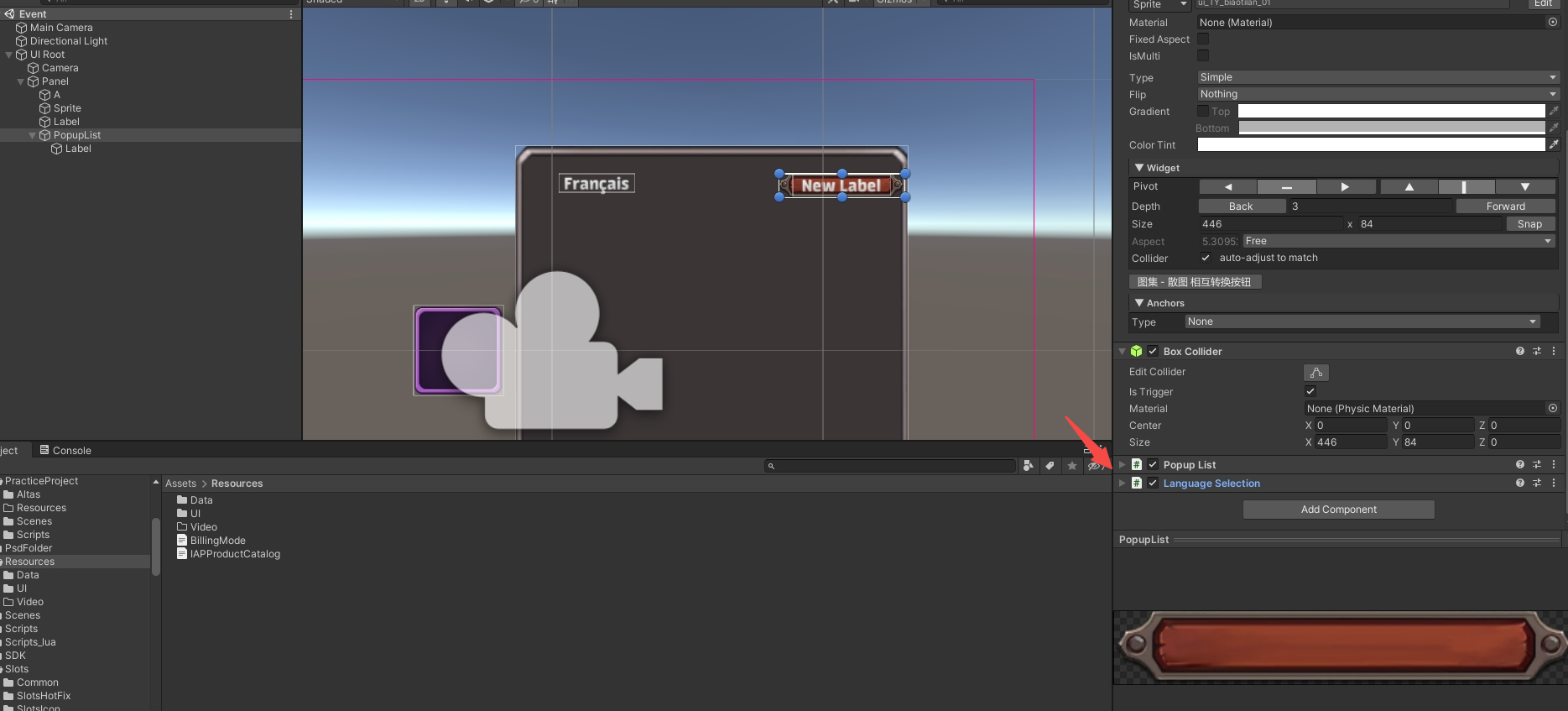Set pivot to bottom arrow
This screenshot has width=1568, height=711.
1525,187
